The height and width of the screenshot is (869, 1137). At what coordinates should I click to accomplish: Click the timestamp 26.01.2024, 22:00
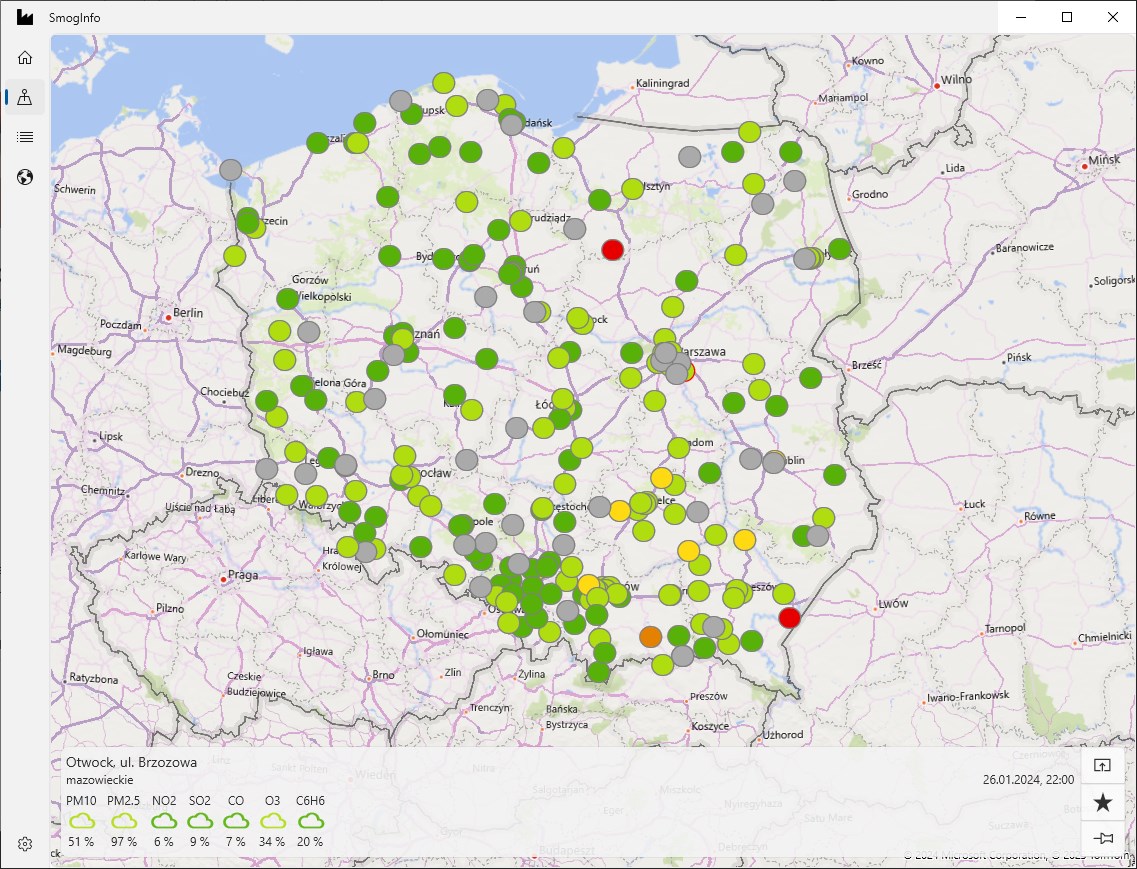[x=1028, y=781]
